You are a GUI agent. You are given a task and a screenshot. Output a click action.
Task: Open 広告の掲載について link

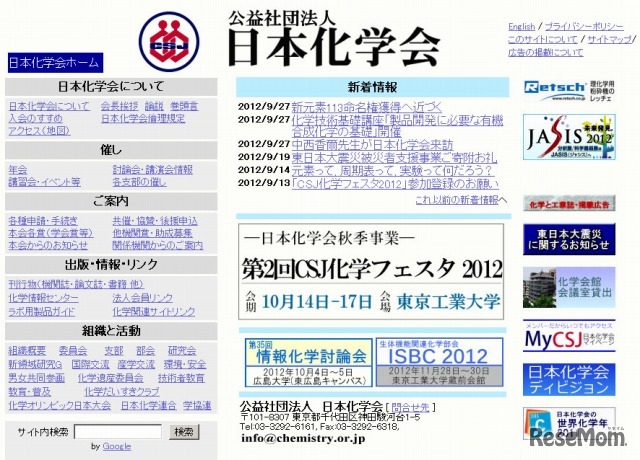coord(545,52)
